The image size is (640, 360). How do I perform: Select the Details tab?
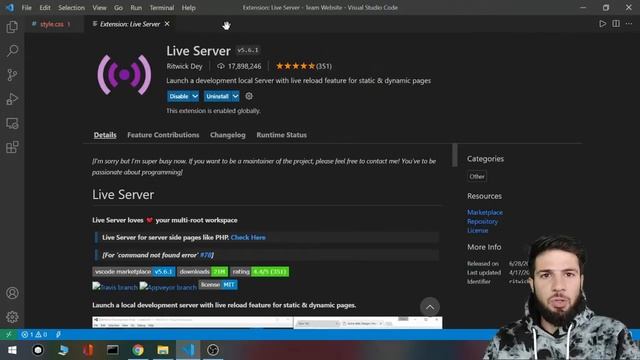pos(105,135)
